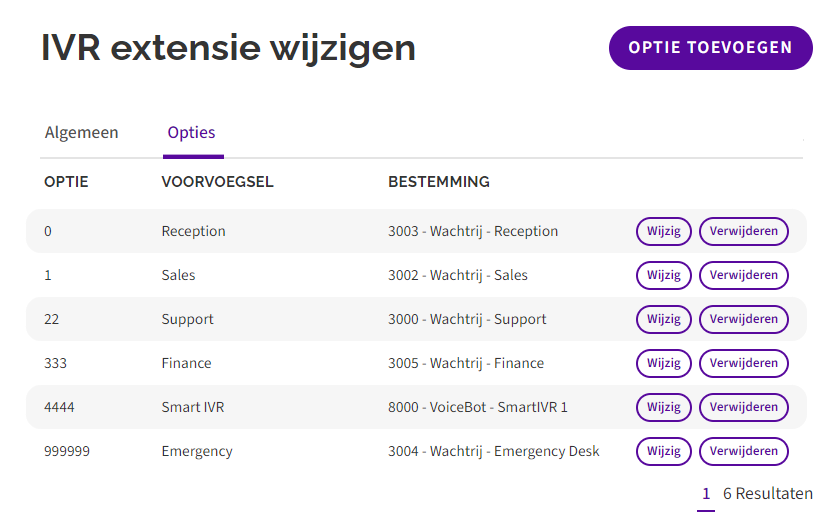Click Wijzig on the Emergency row

(x=663, y=451)
